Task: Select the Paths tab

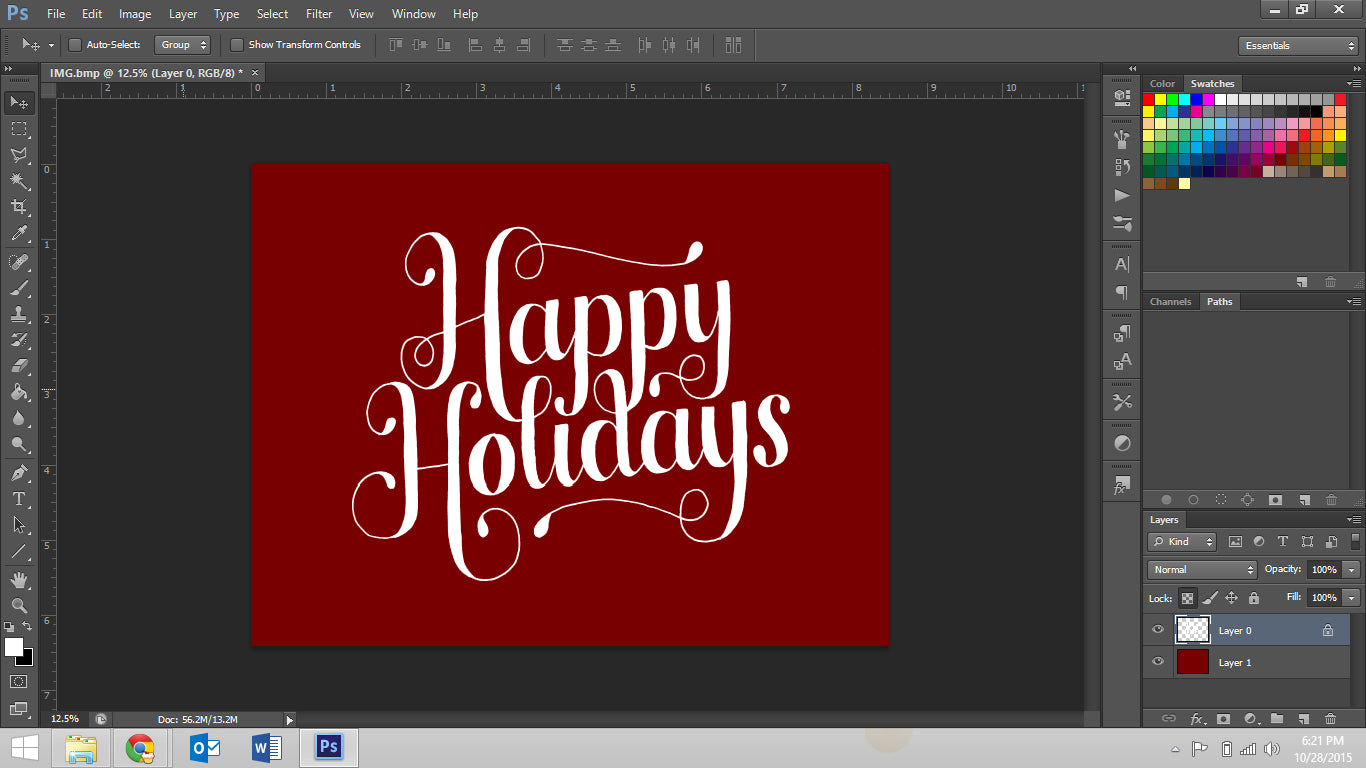Action: coord(1220,302)
